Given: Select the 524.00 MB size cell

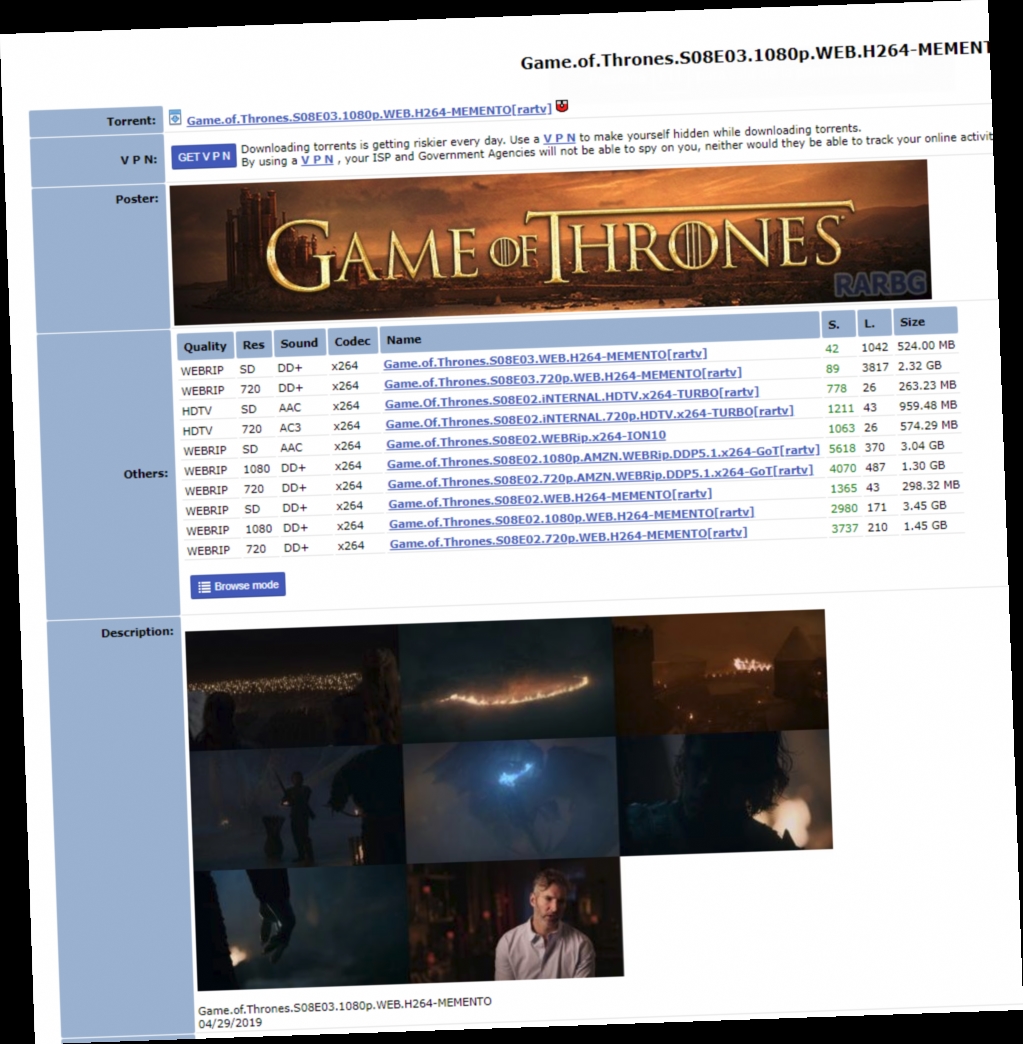Looking at the screenshot, I should pyautogui.click(x=926, y=346).
